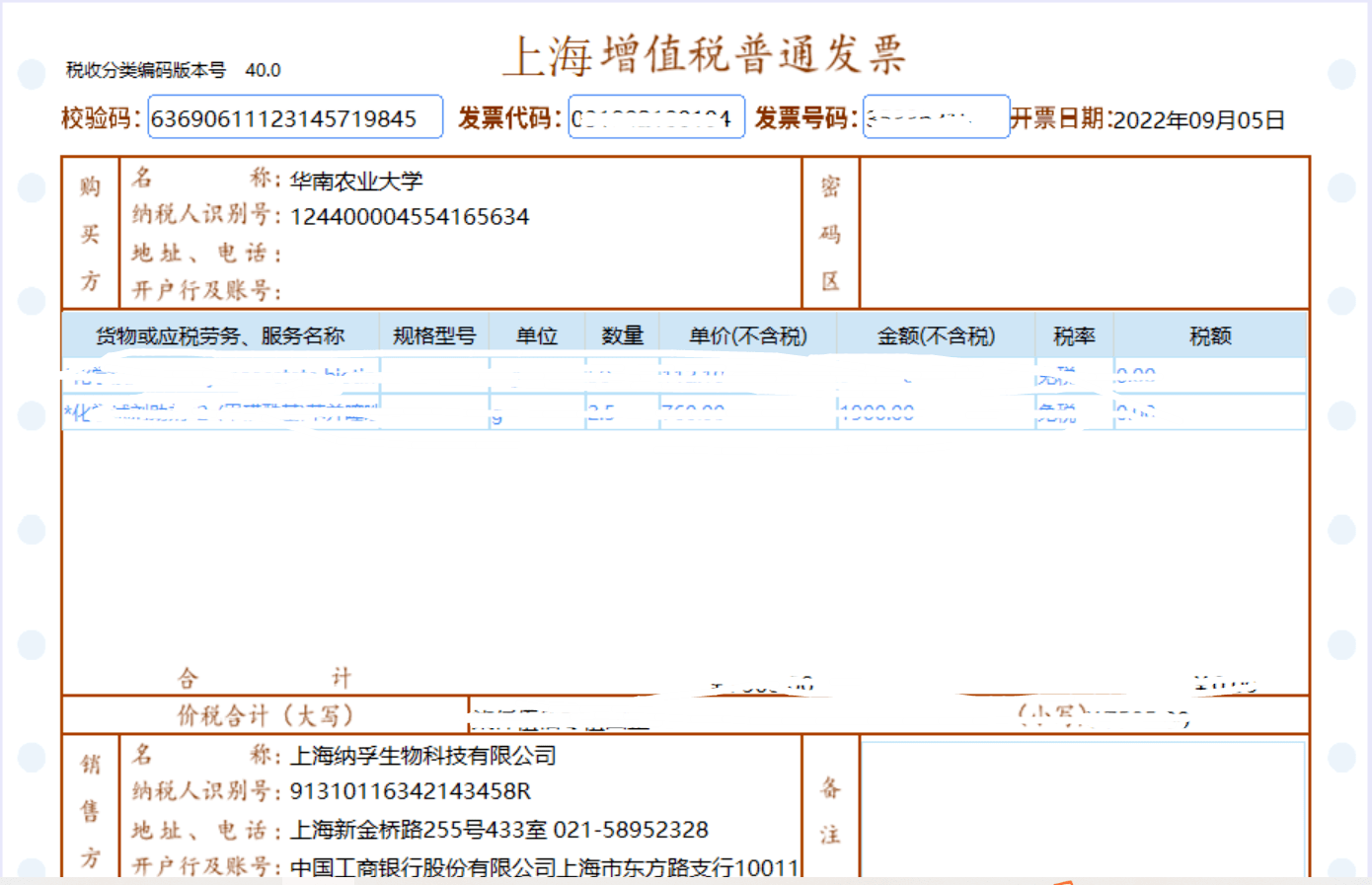Select the 发票号码 input field
The width and height of the screenshot is (1372, 885).
click(x=935, y=118)
